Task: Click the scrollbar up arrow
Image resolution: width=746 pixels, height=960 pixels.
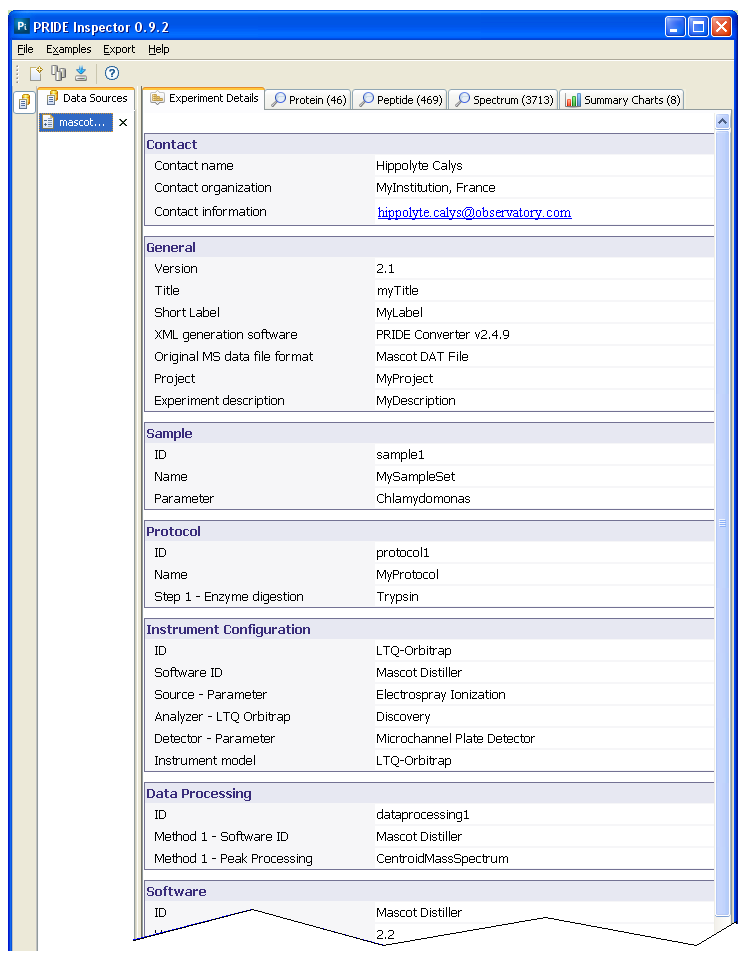Action: coord(723,121)
